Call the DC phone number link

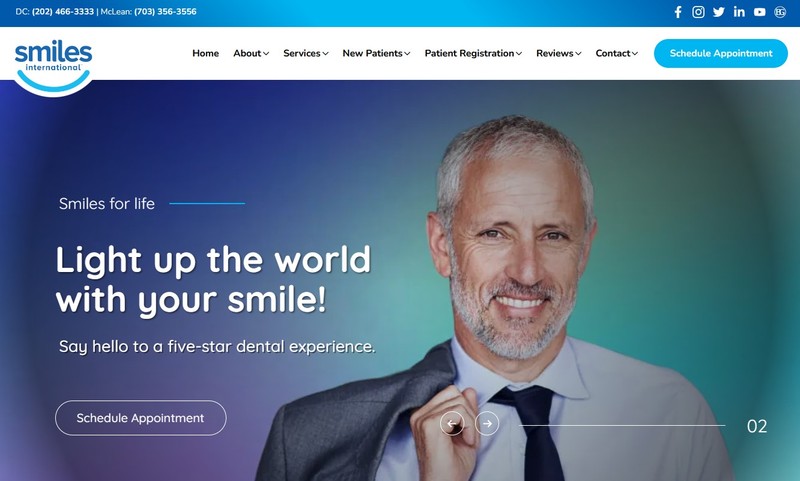[63, 11]
